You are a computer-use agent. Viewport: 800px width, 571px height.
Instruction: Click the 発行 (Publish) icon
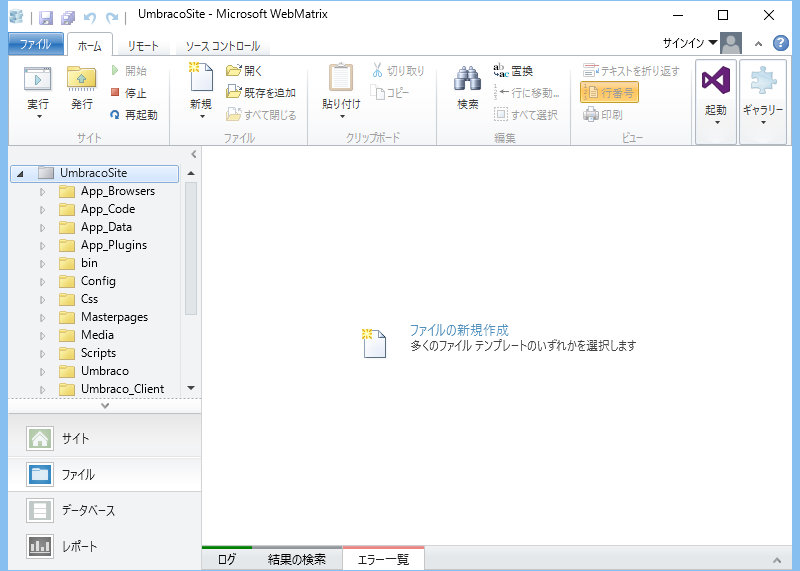pyautogui.click(x=82, y=80)
